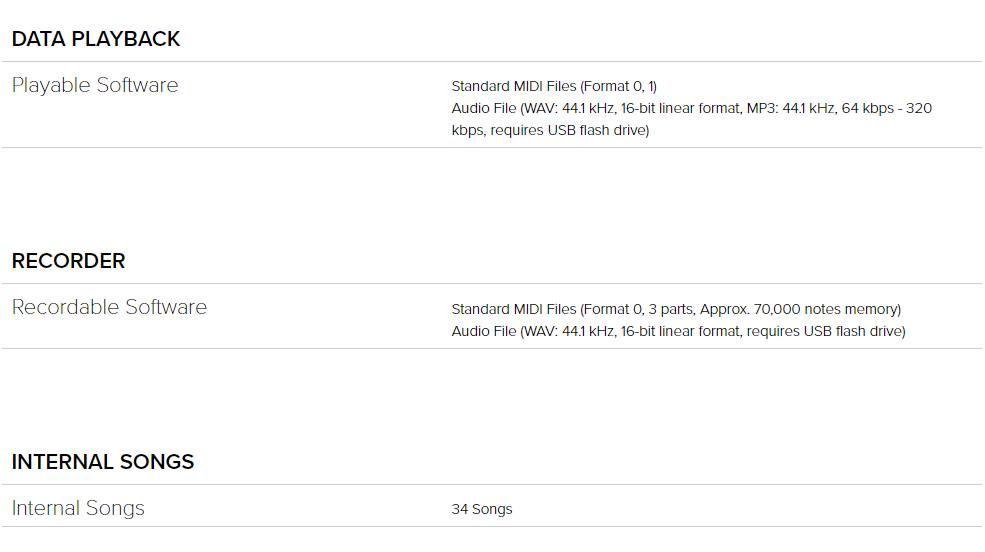Select the Internal Songs row label

(x=78, y=508)
